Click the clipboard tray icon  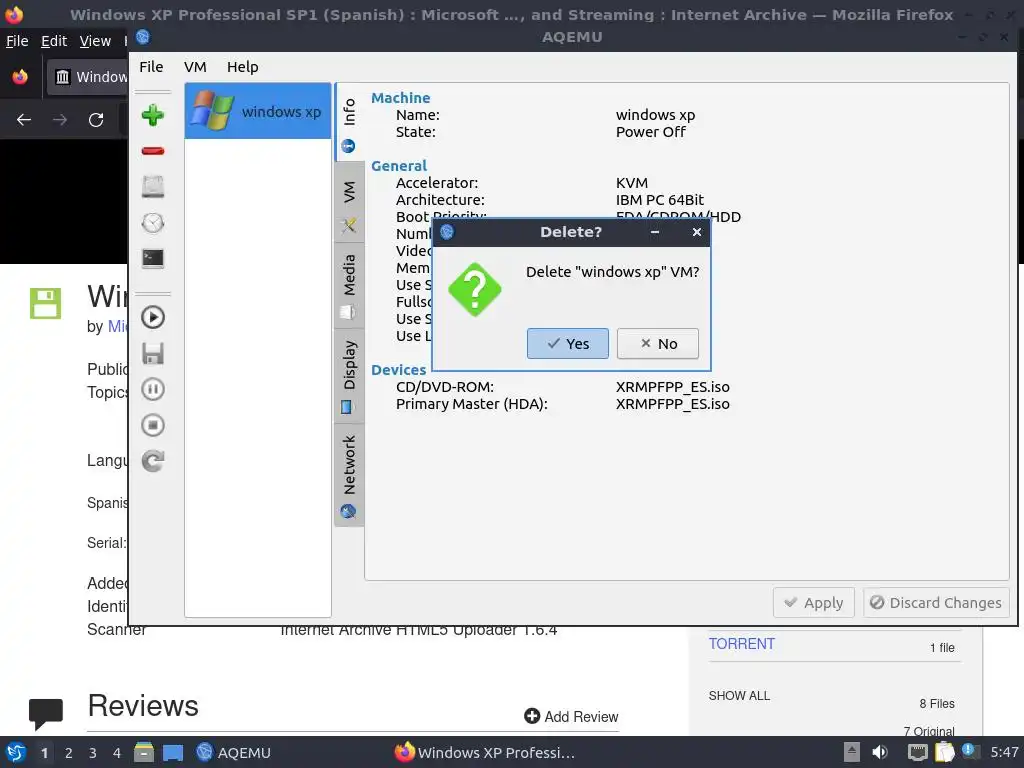coord(944,752)
